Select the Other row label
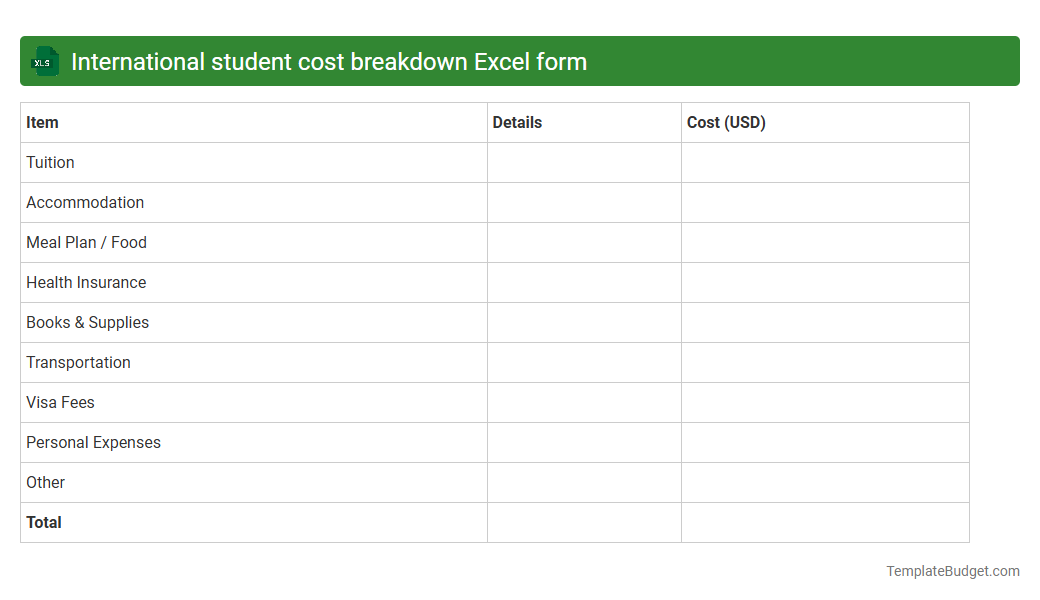1040x600 pixels. point(45,482)
